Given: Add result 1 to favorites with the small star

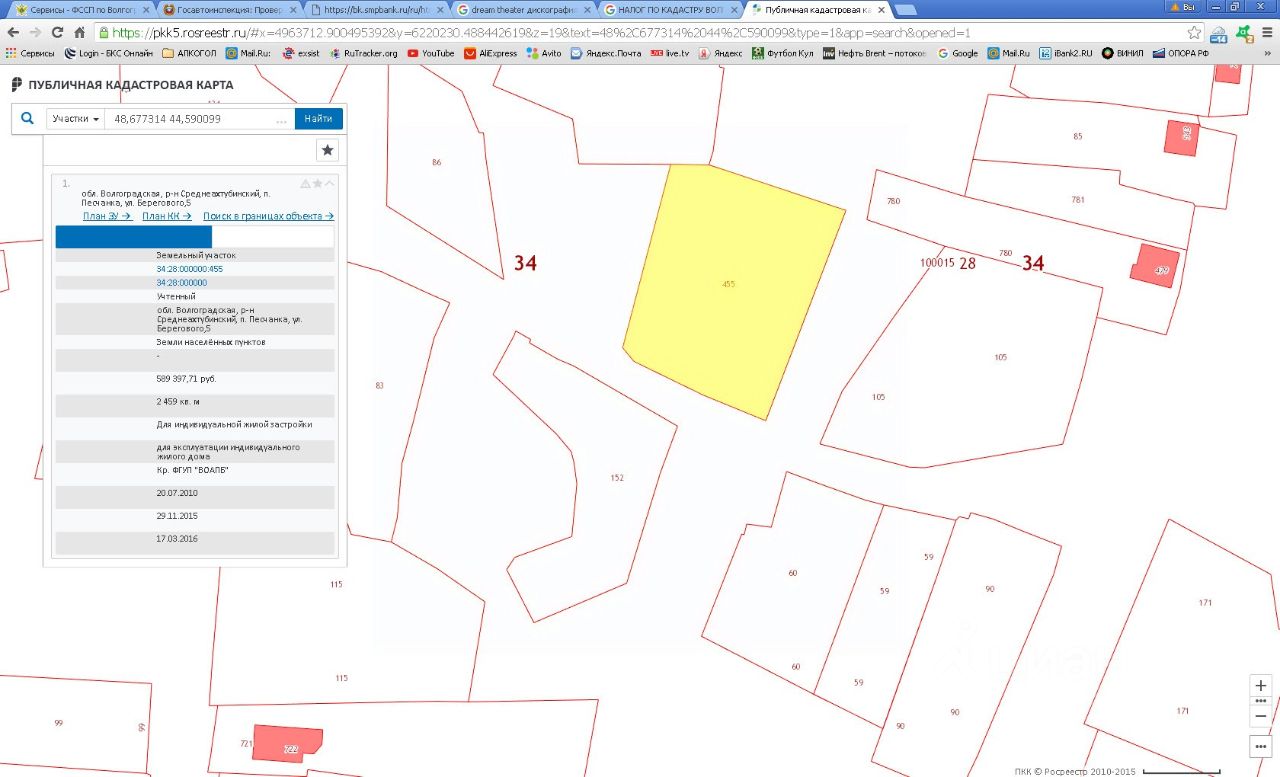Looking at the screenshot, I should [318, 184].
